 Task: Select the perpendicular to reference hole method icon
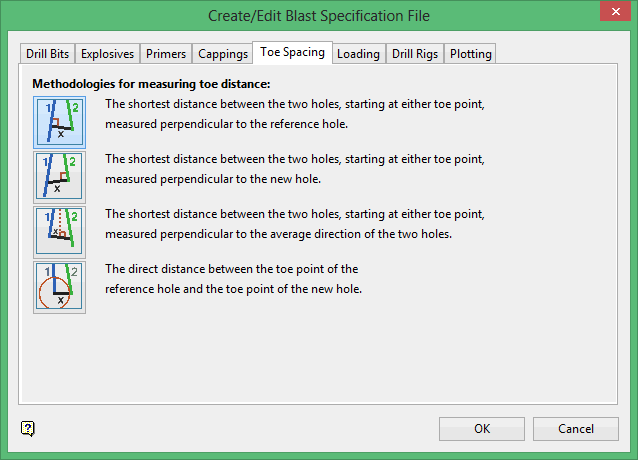[59, 122]
